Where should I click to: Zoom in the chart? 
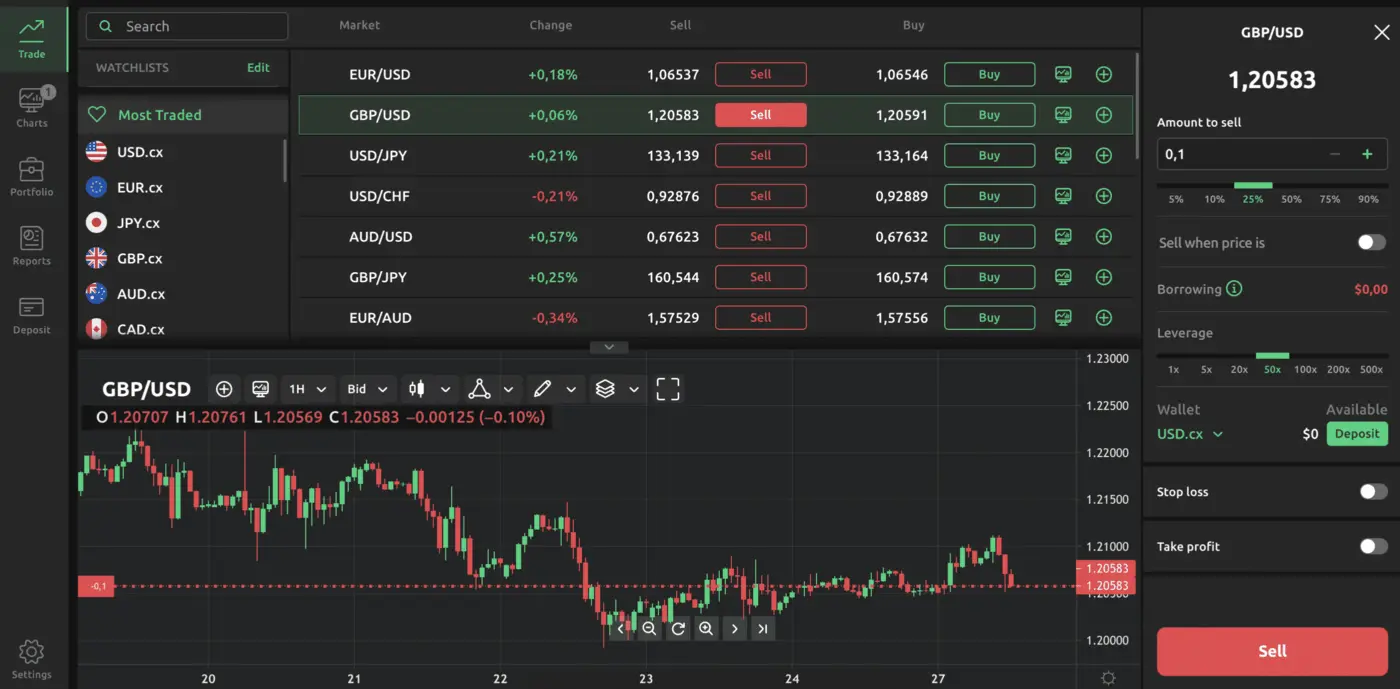(706, 629)
